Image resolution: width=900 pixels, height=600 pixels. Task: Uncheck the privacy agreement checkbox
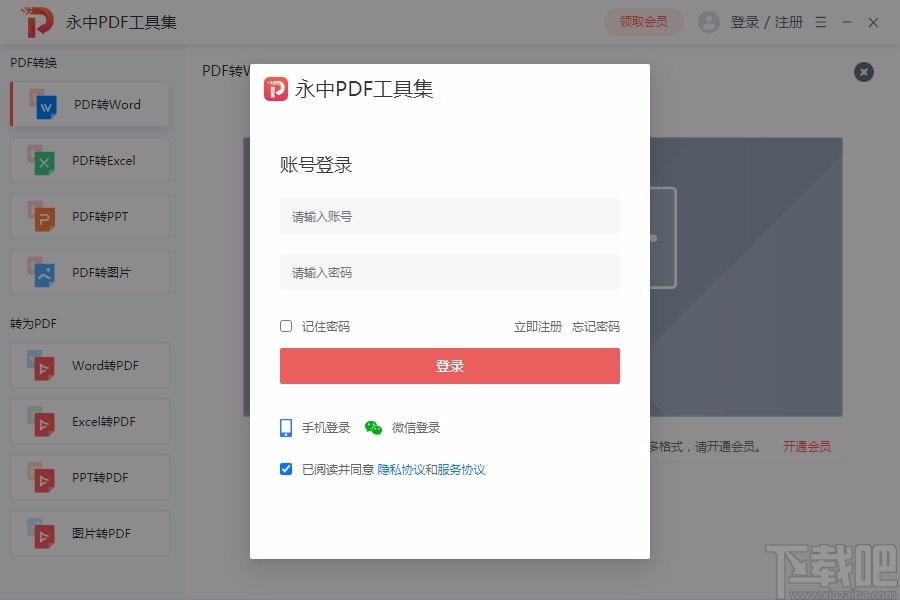pyautogui.click(x=285, y=468)
